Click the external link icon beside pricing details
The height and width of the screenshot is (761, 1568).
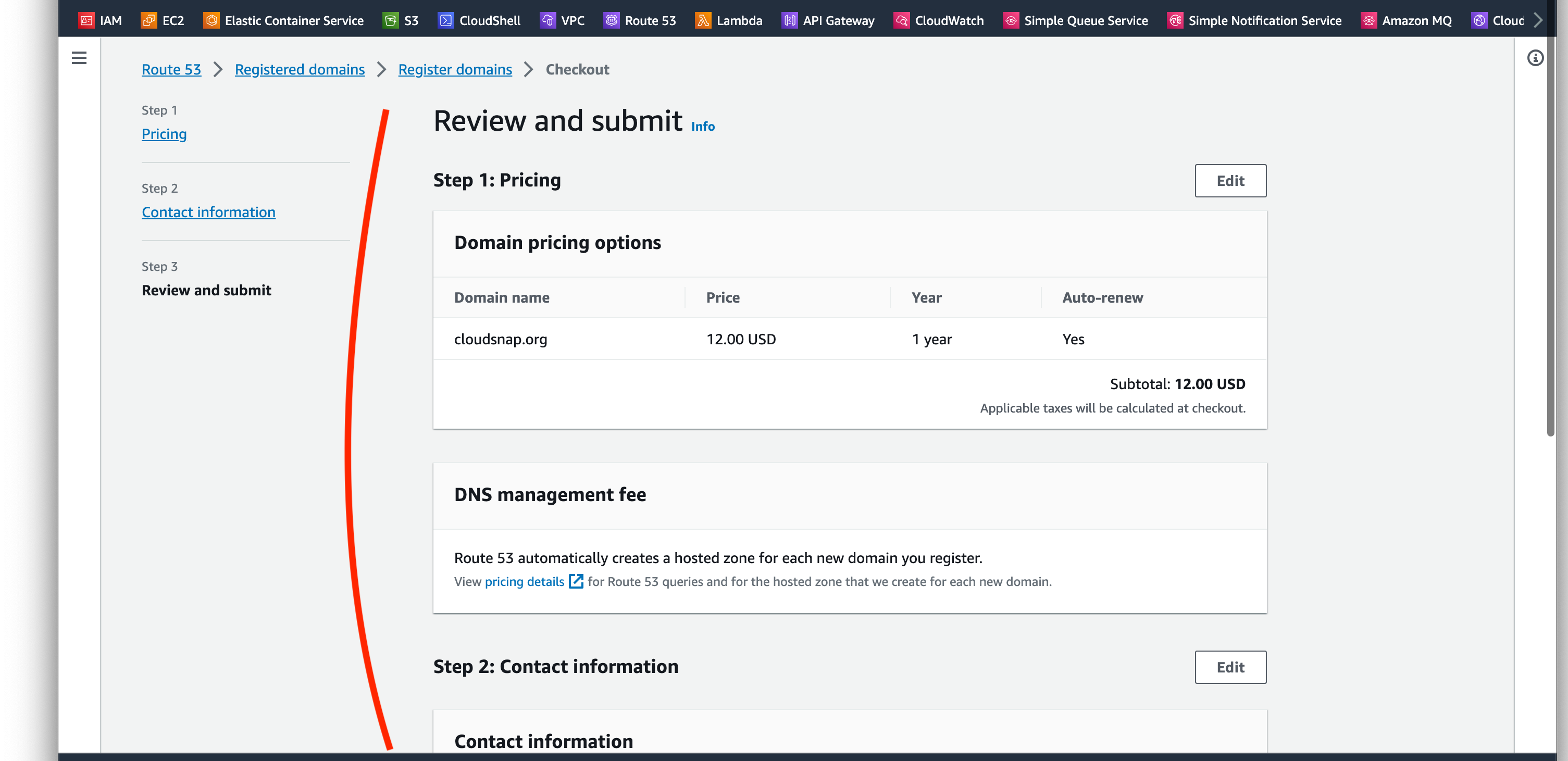[x=576, y=581]
